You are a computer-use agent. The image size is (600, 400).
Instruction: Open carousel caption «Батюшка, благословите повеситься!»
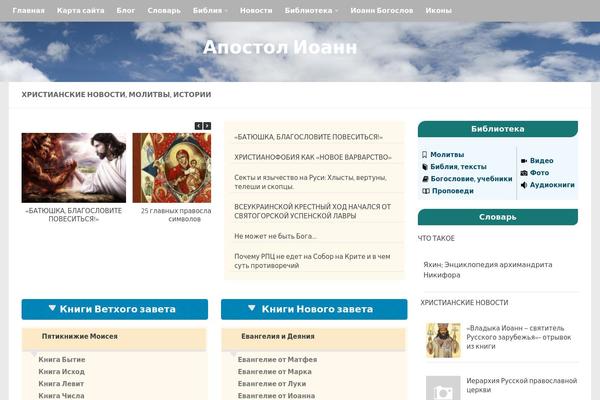click(x=73, y=215)
